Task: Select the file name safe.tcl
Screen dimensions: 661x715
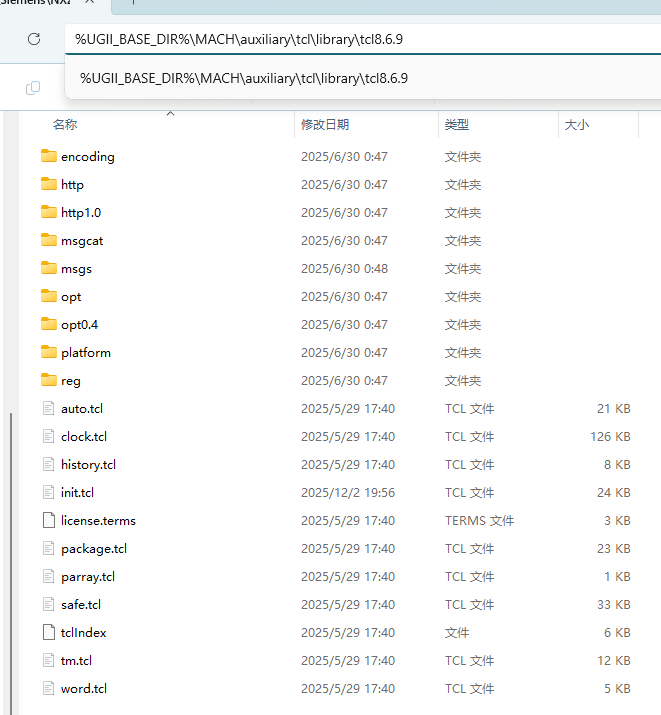Action: coord(81,605)
